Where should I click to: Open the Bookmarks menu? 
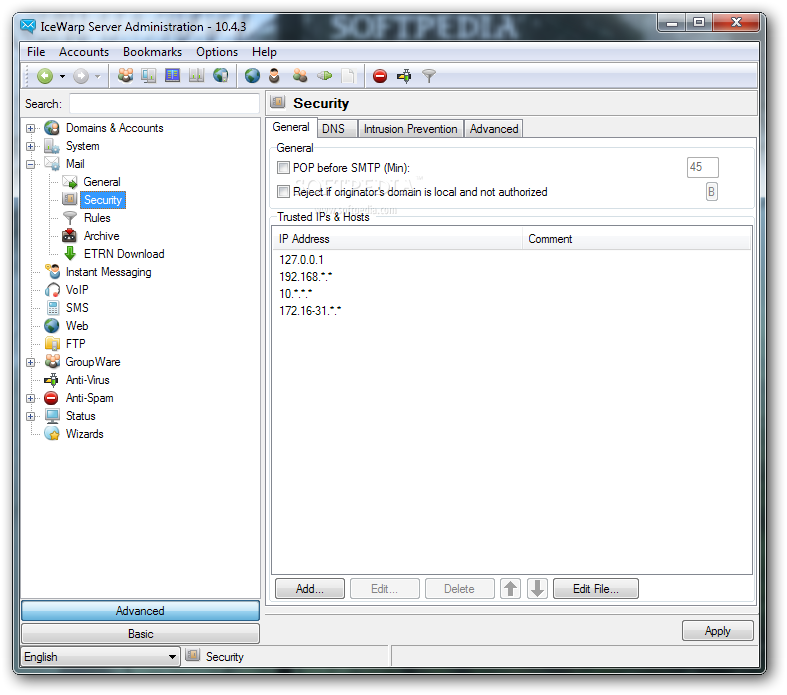(x=152, y=52)
